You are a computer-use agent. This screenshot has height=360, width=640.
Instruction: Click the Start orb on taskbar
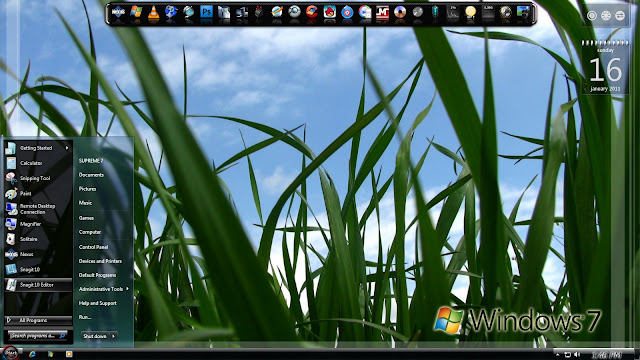[10, 353]
